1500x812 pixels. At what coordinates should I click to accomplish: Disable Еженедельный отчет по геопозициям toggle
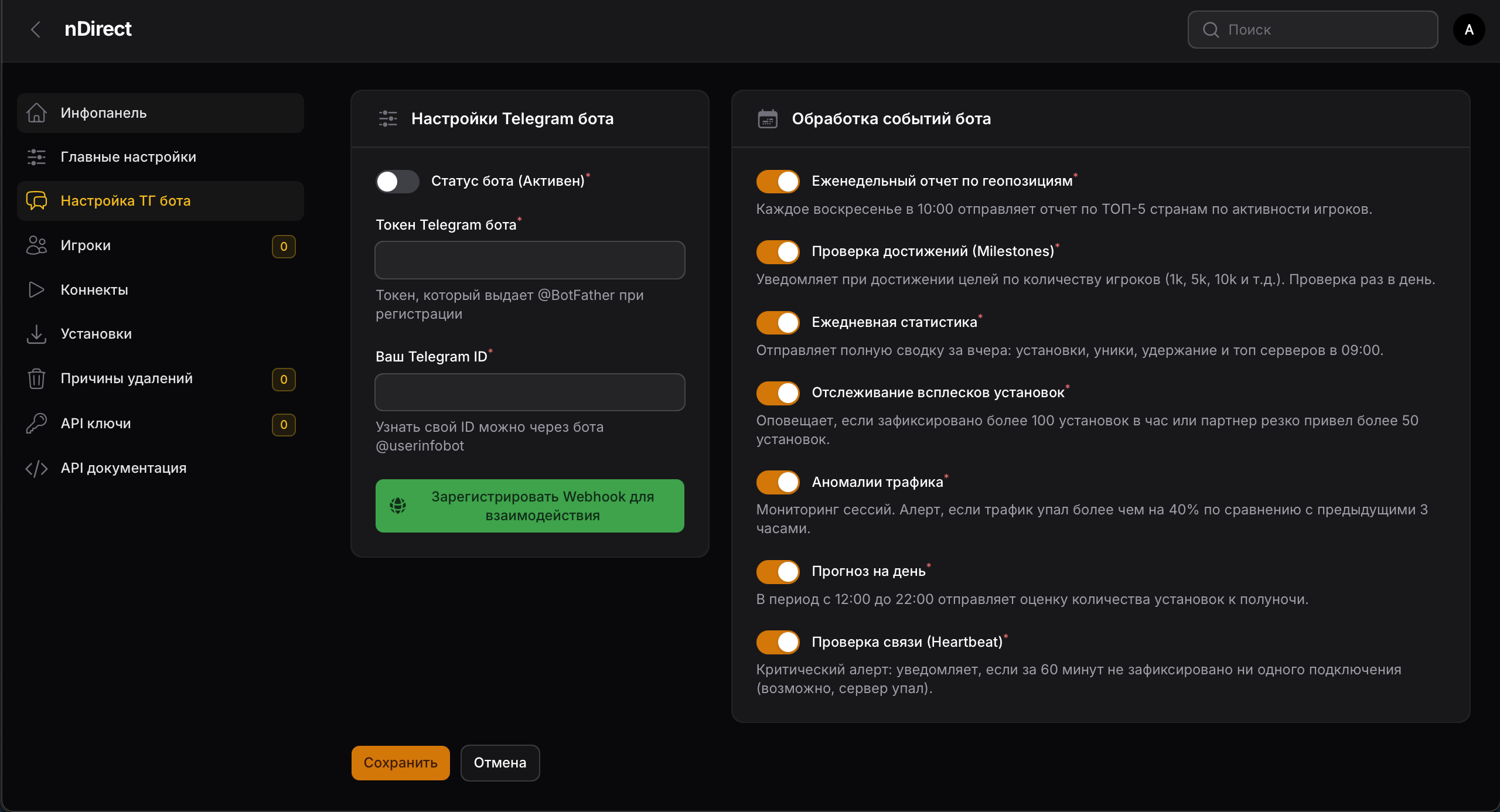coord(778,182)
